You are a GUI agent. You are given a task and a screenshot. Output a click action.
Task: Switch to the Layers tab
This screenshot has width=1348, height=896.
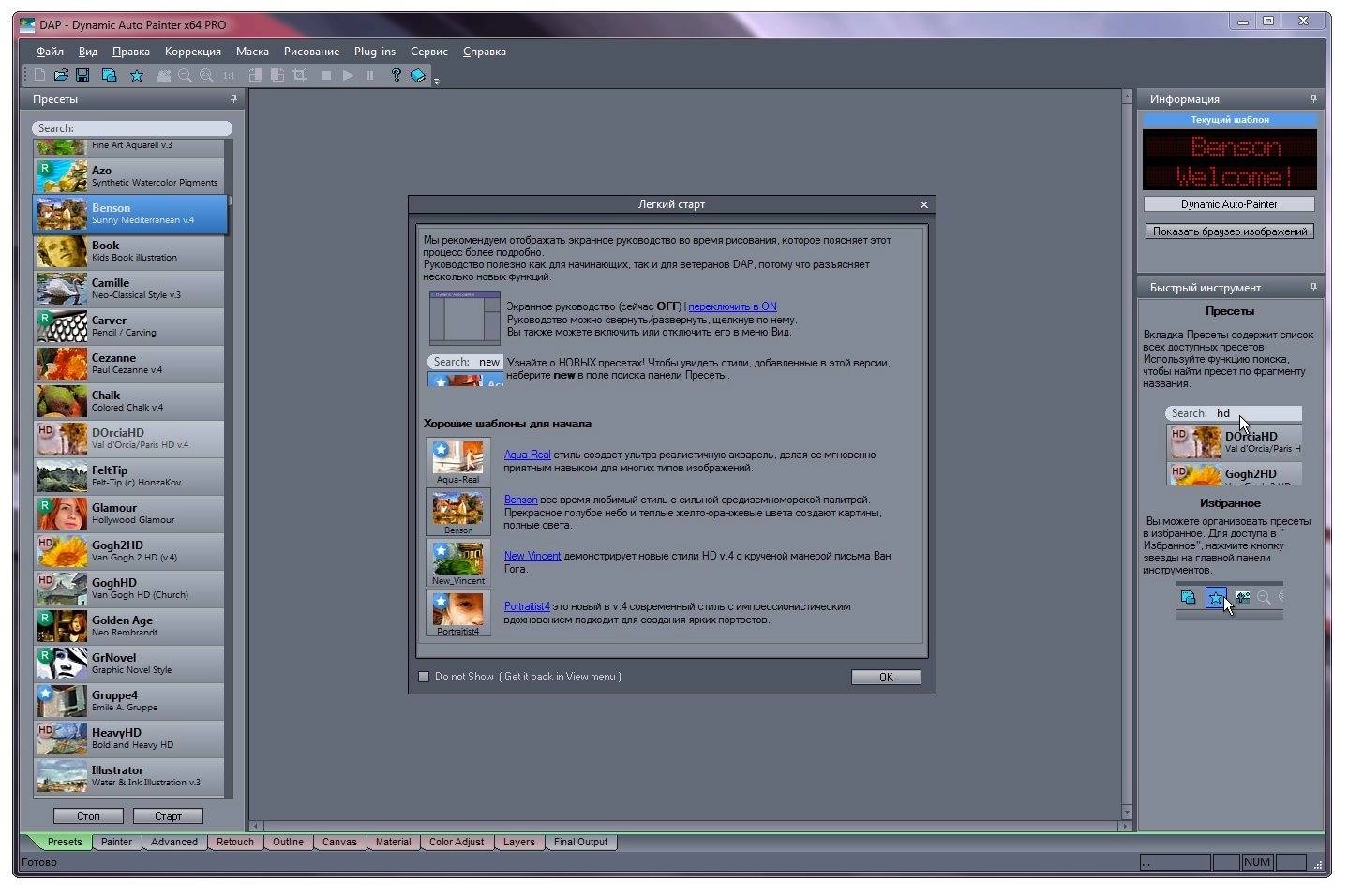pyautogui.click(x=518, y=842)
